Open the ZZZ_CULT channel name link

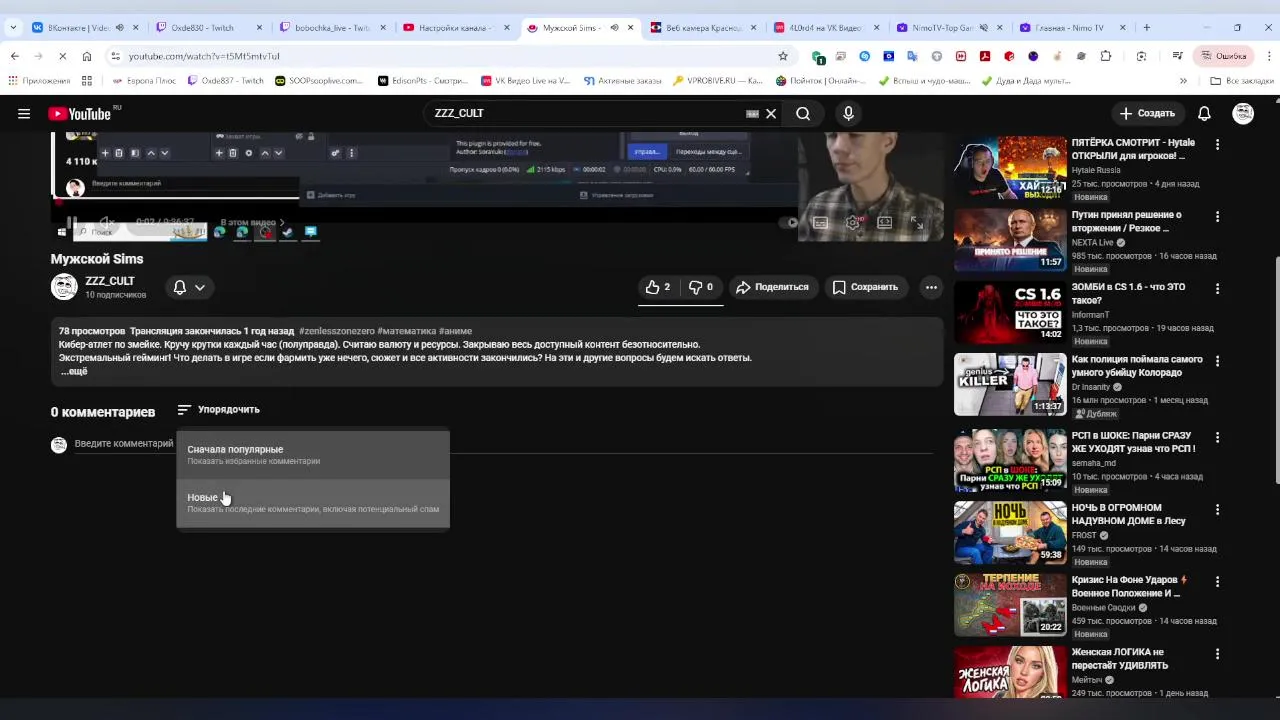(x=110, y=281)
